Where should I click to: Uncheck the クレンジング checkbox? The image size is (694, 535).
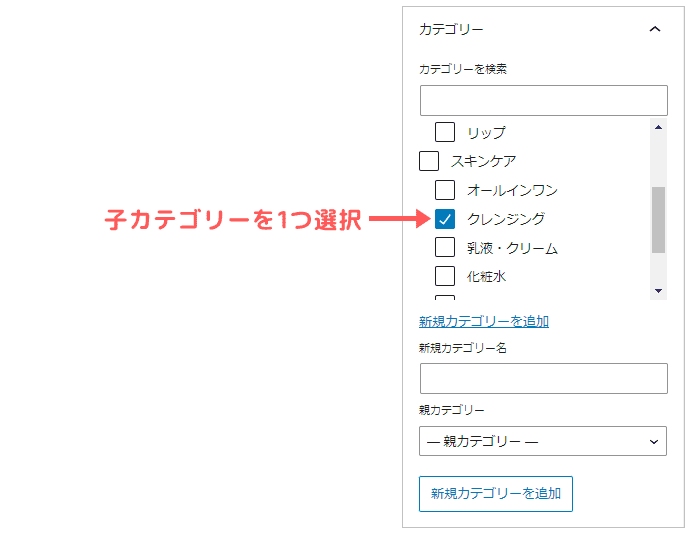[x=445, y=219]
